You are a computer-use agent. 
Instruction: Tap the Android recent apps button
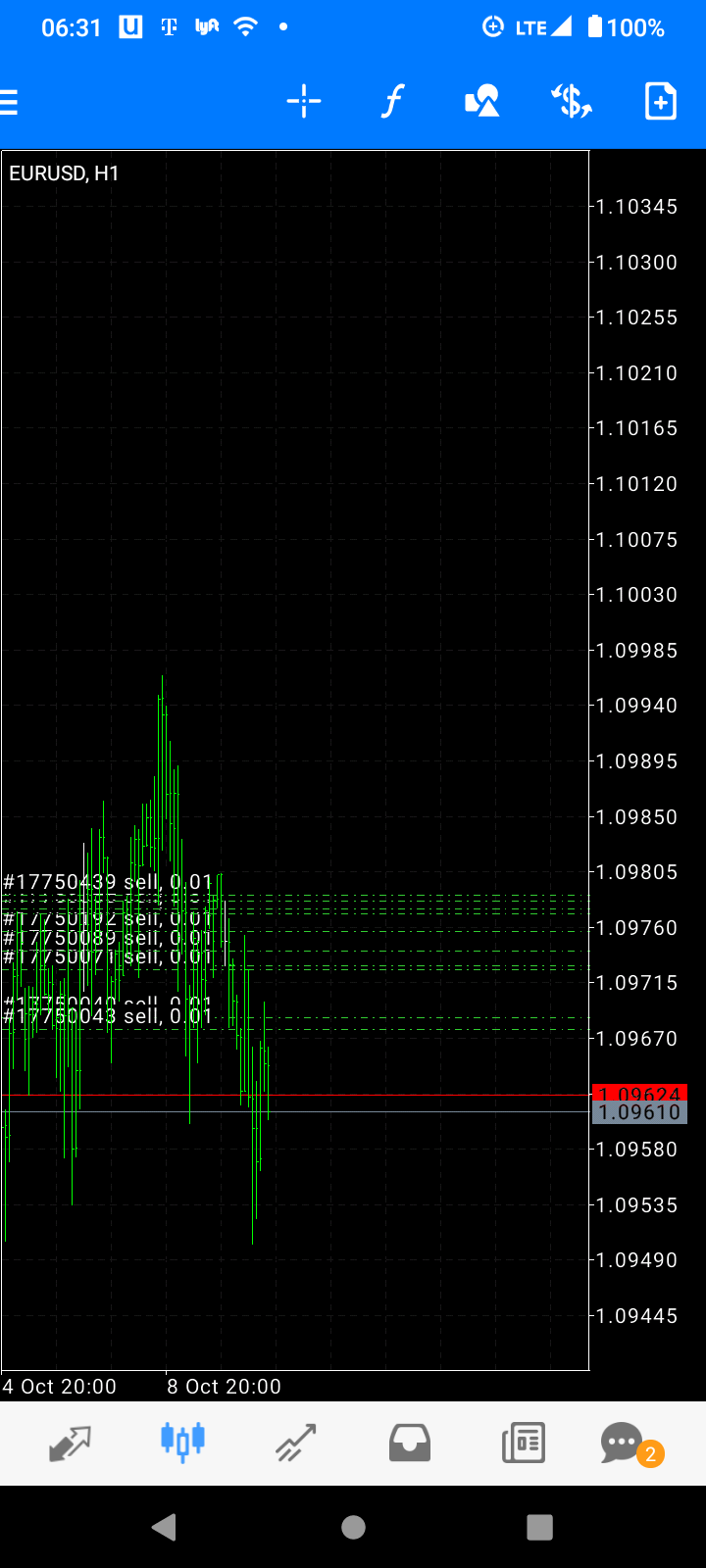click(x=540, y=1527)
